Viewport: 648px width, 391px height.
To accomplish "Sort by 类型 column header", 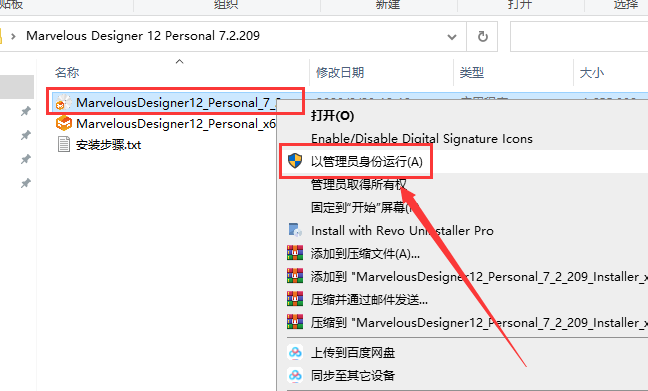I will [472, 73].
